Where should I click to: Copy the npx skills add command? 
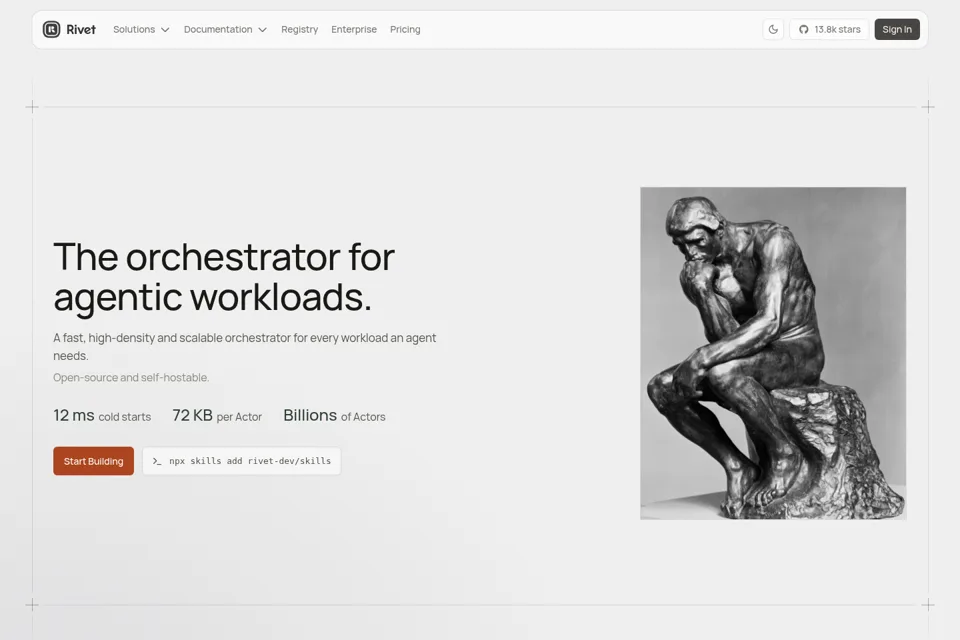(x=242, y=461)
